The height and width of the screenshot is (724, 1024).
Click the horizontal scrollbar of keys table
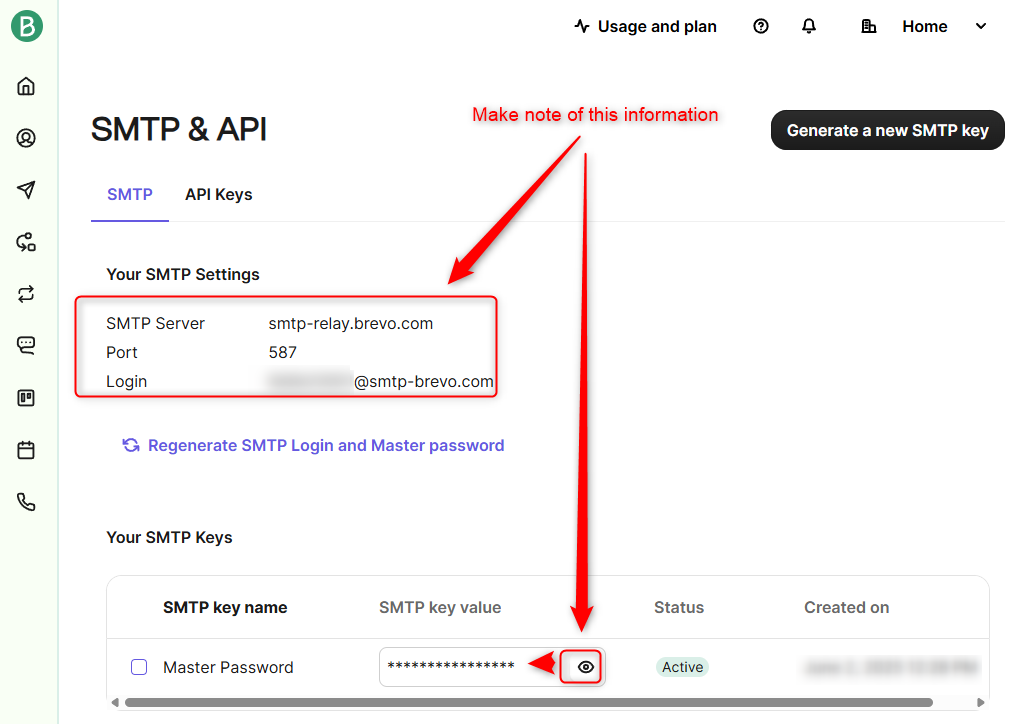(528, 702)
